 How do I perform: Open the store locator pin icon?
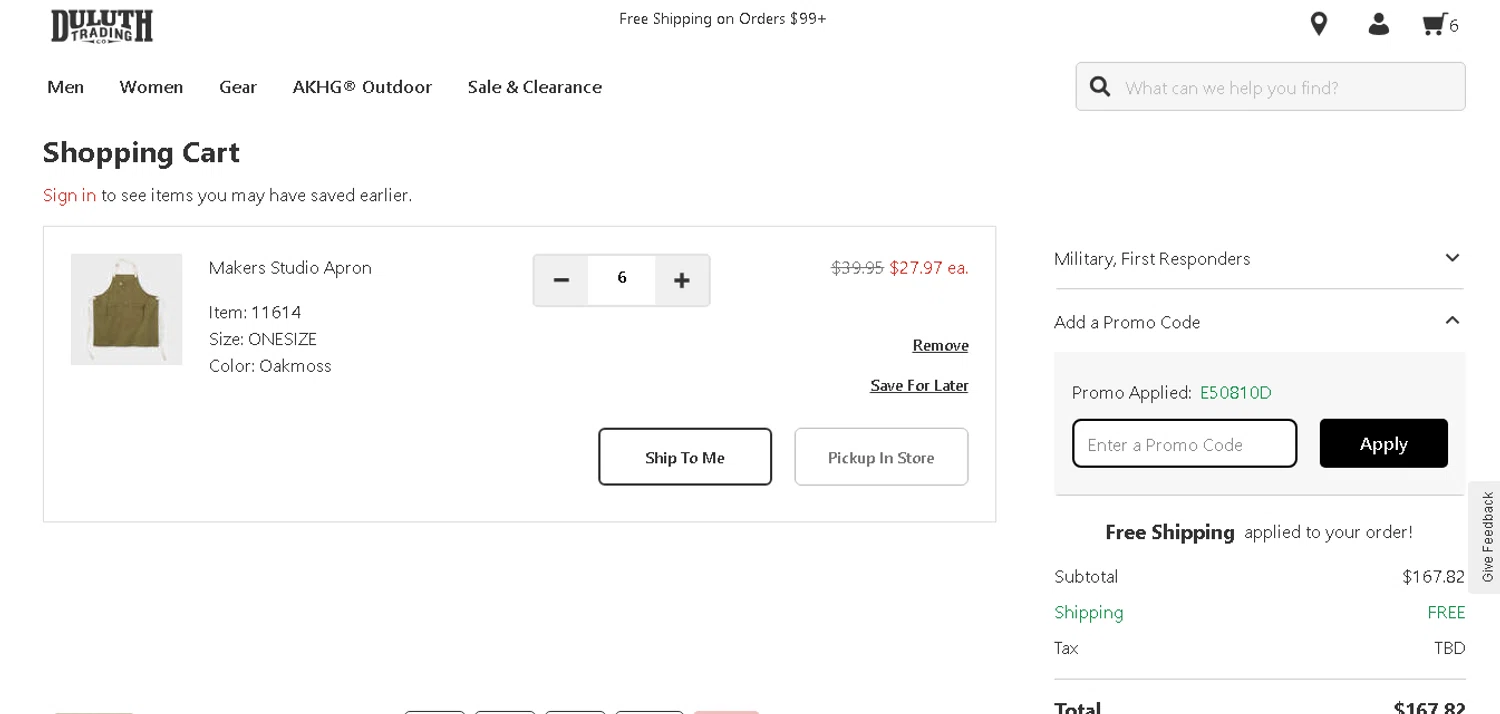pos(1319,24)
